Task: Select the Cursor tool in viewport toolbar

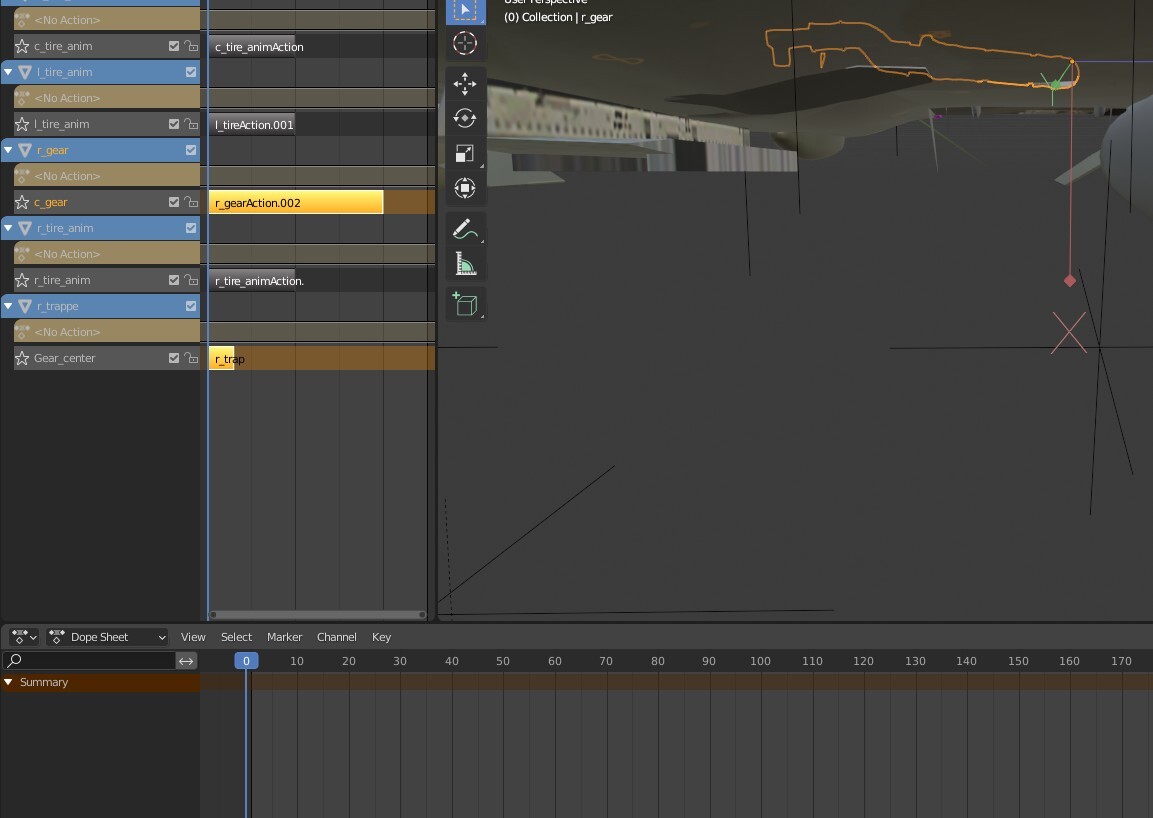Action: (465, 43)
